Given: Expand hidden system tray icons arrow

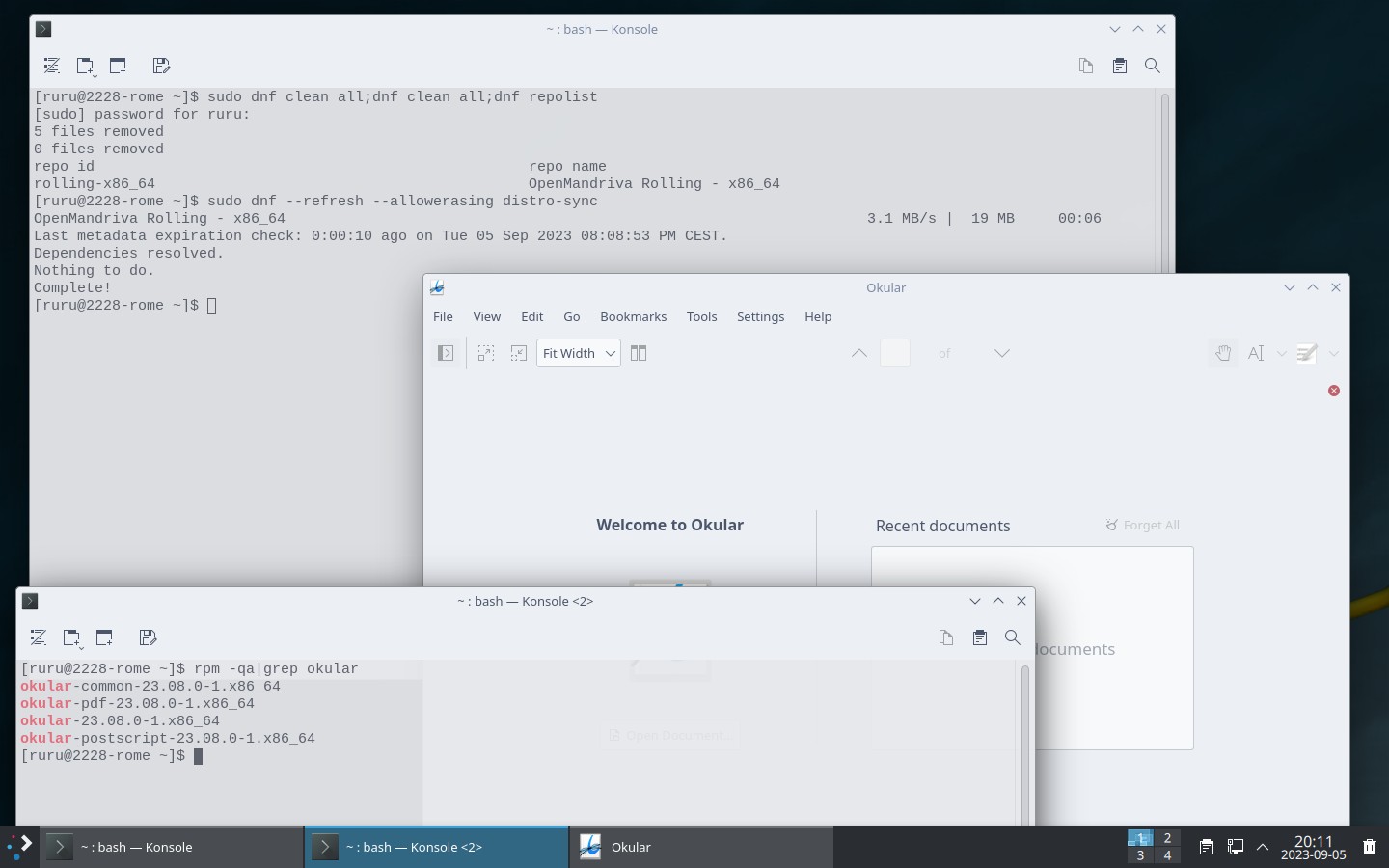Looking at the screenshot, I should 1263,847.
